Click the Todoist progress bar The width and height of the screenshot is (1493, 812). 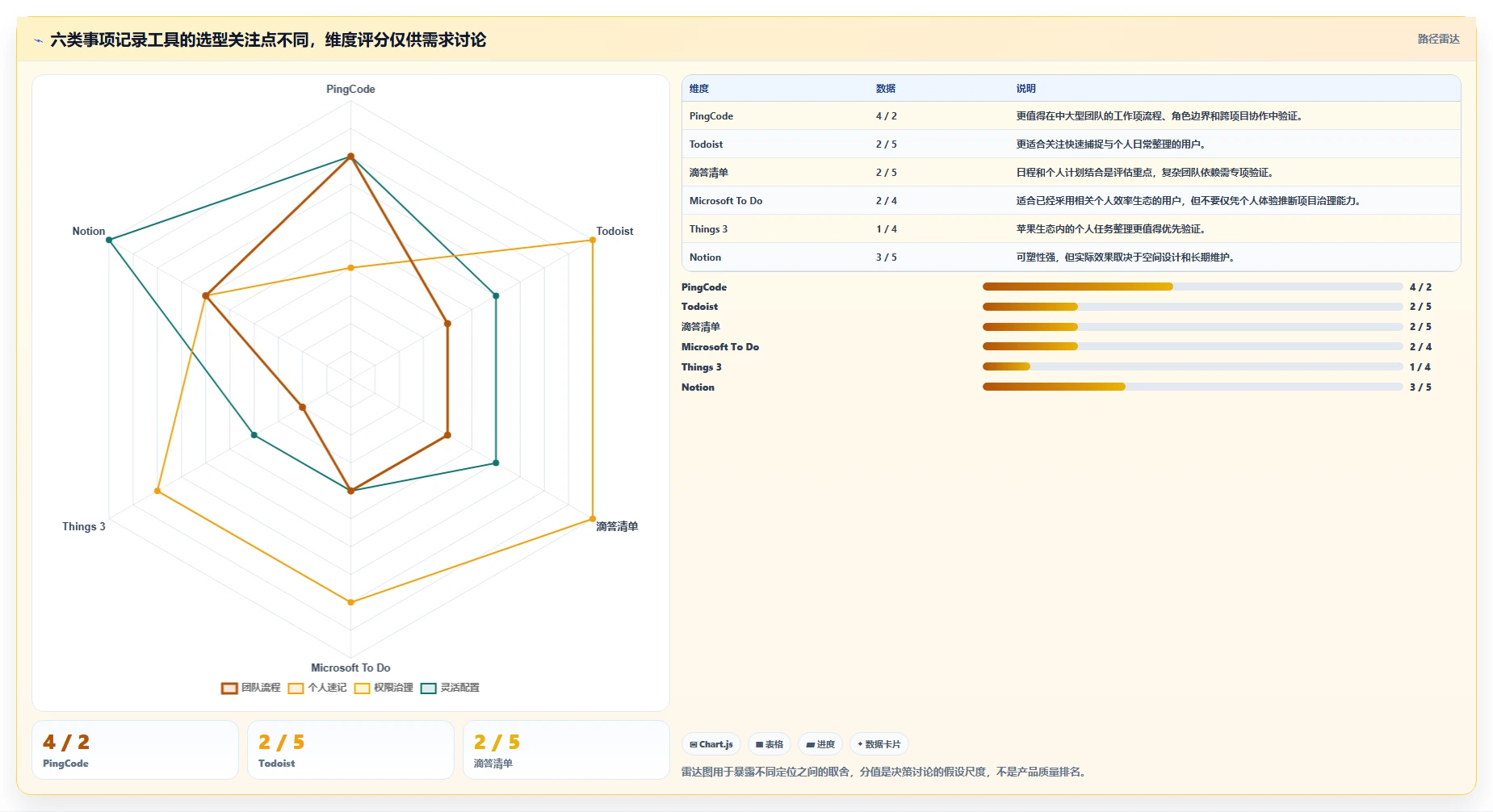coord(1193,307)
